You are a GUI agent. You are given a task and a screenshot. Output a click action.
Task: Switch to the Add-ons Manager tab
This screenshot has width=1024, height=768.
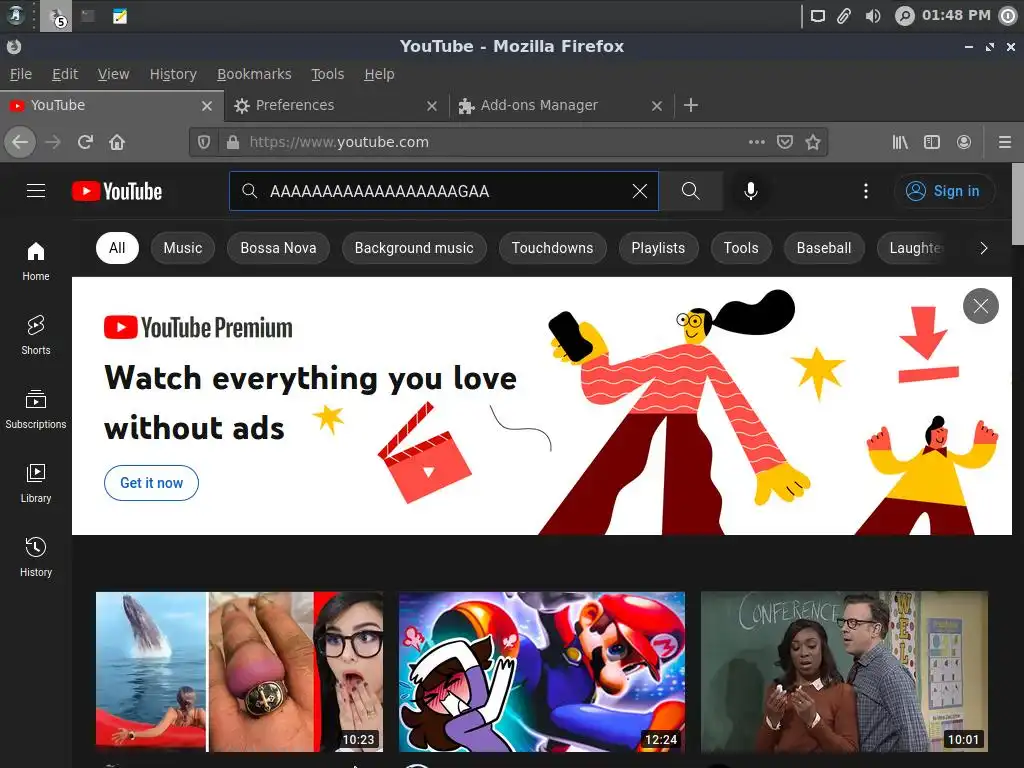coord(560,105)
